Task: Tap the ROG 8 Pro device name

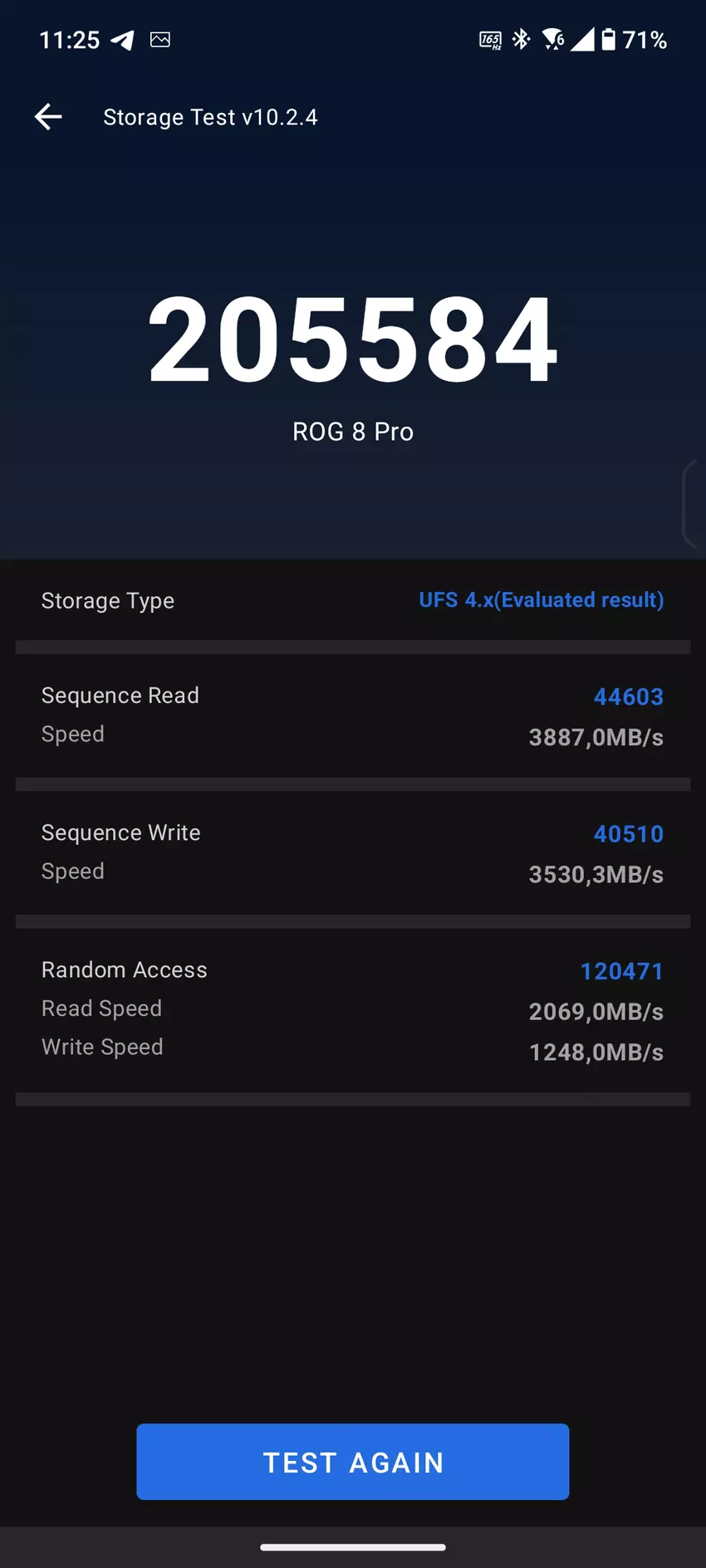Action: 353,432
